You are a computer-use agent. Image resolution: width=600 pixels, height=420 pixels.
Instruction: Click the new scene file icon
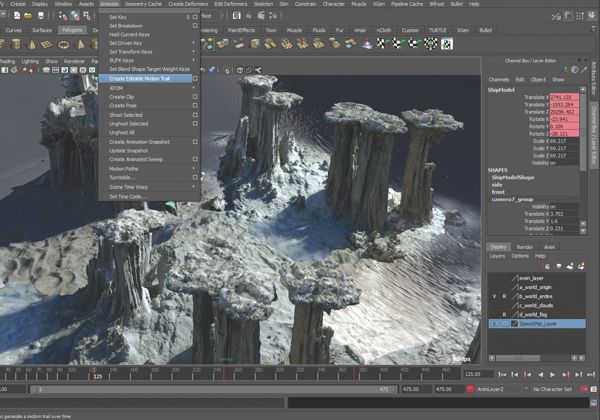click(17, 16)
